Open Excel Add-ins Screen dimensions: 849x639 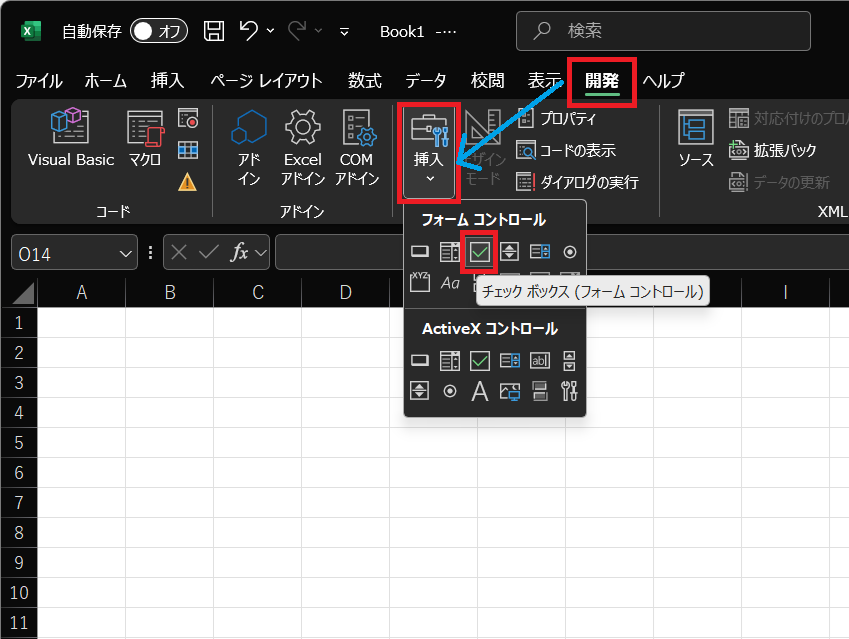click(302, 147)
